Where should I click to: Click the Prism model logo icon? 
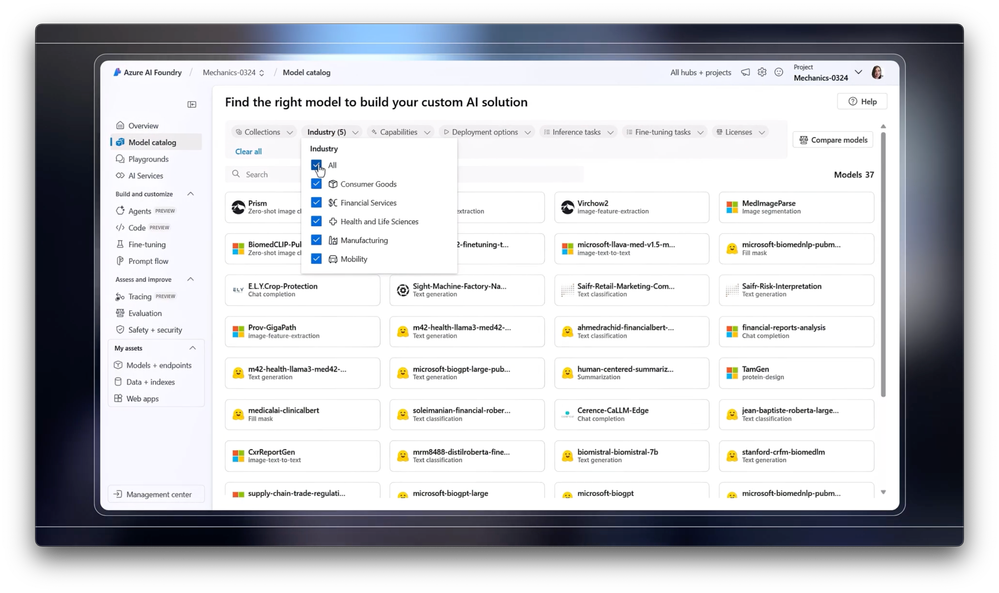click(238, 207)
